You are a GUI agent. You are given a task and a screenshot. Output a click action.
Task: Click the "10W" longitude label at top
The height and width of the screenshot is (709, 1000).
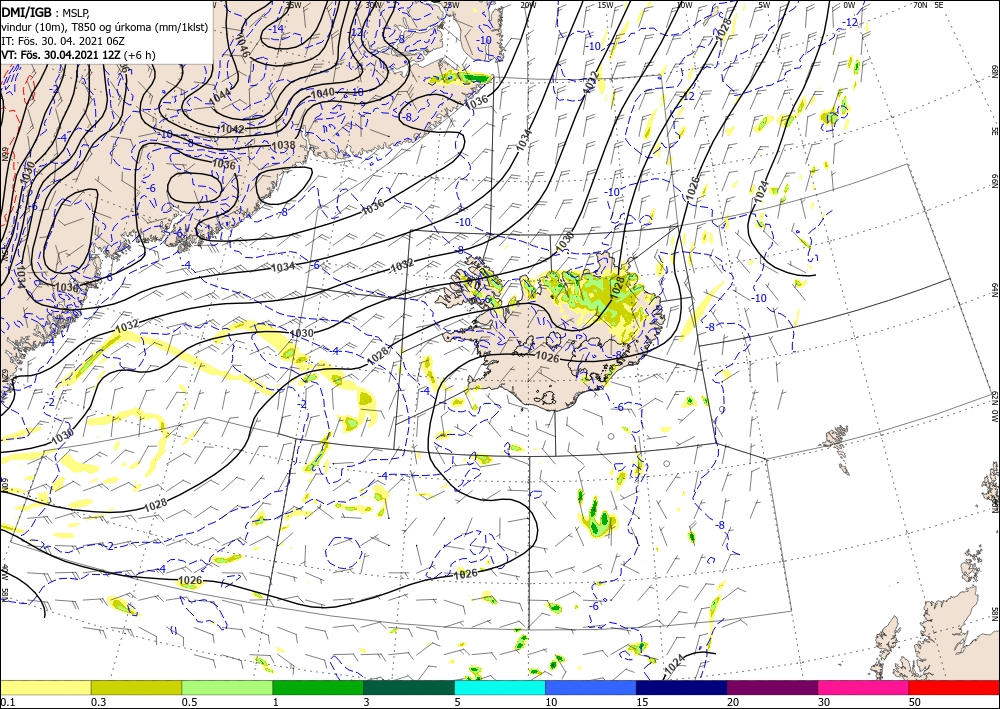[x=684, y=5]
